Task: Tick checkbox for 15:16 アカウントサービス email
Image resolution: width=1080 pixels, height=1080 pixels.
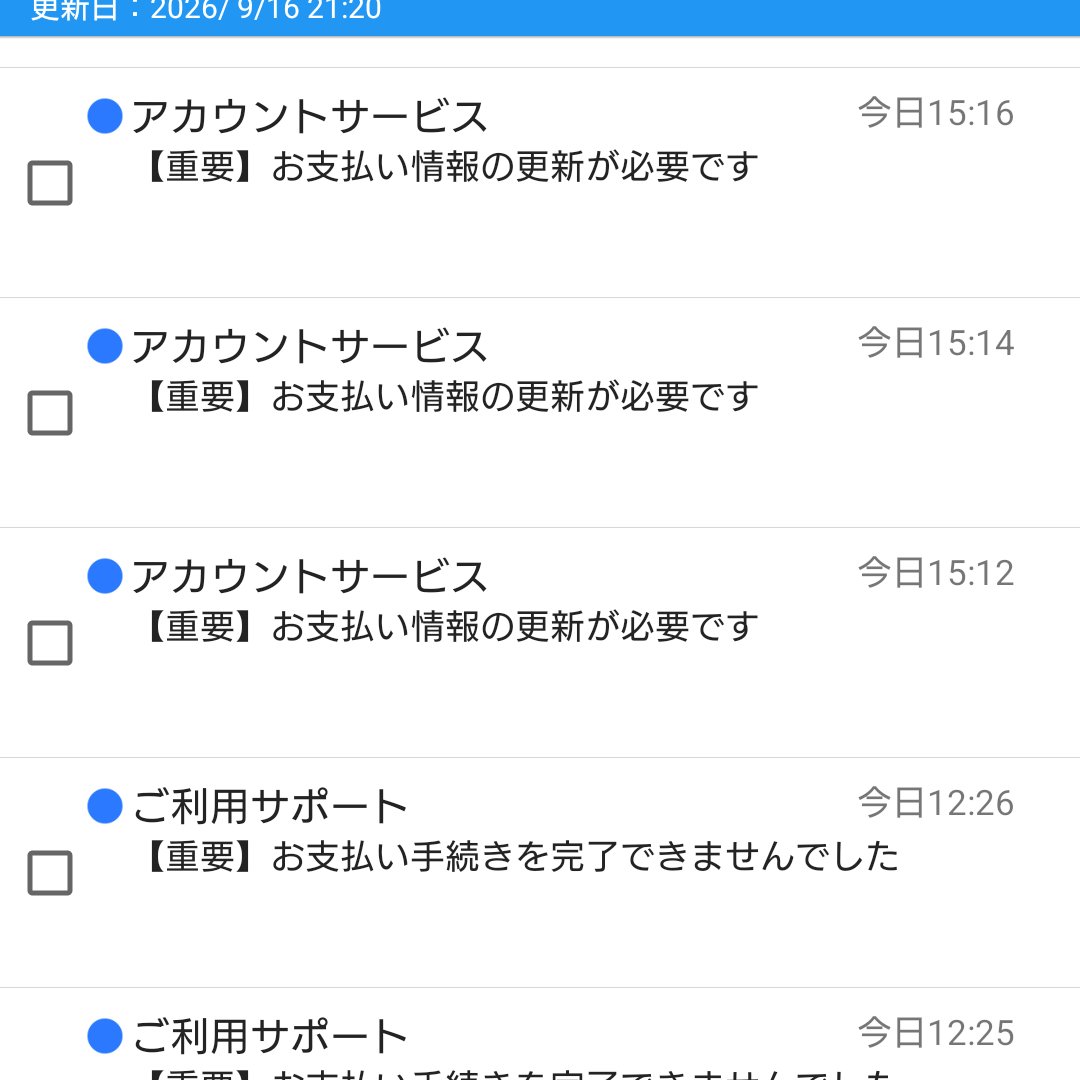Action: 50,183
